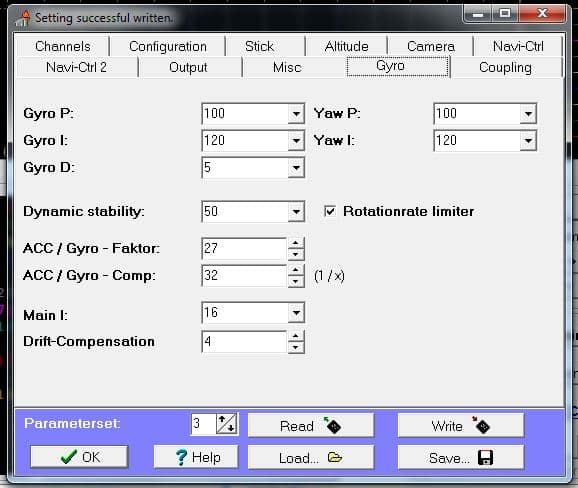
Task: Go to the Altitude tab
Action: point(347,46)
